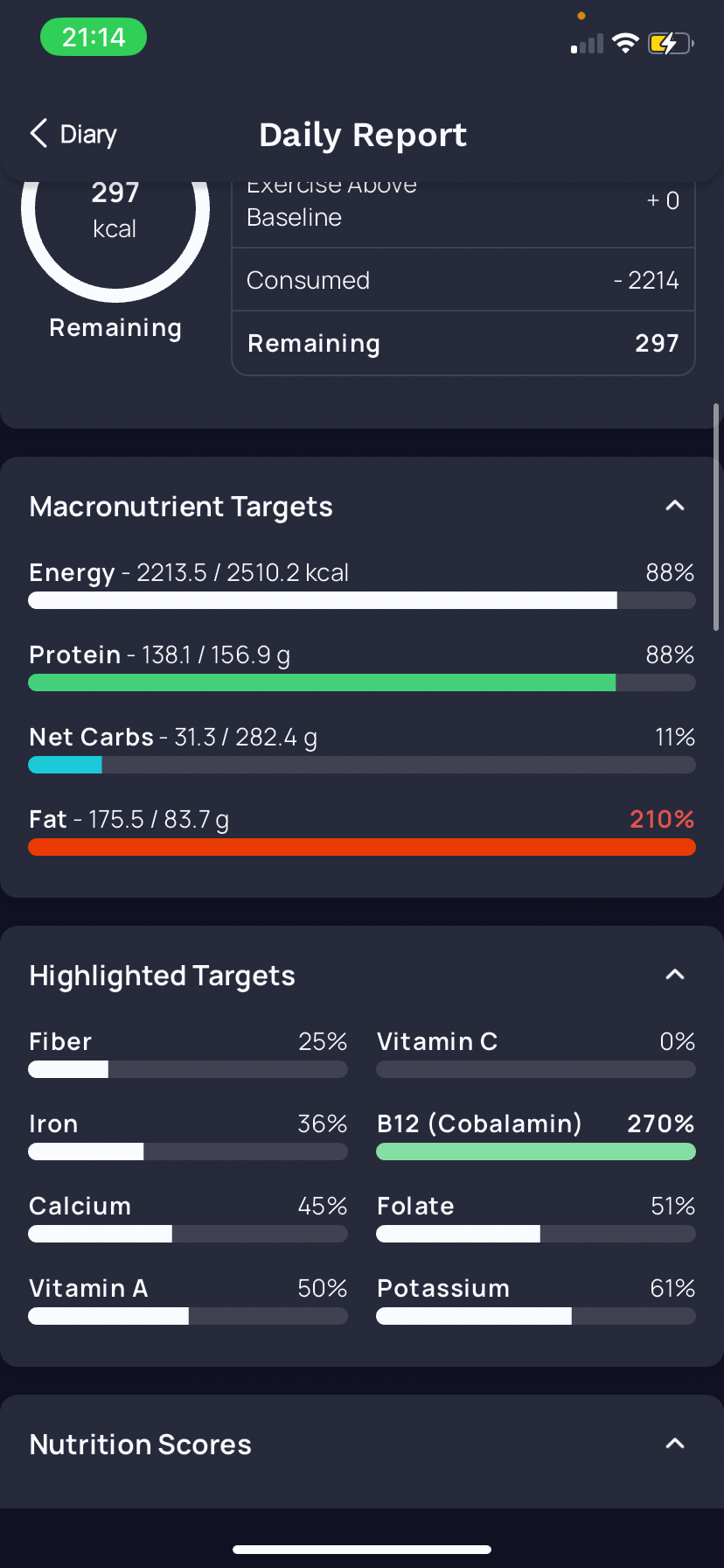This screenshot has height=1568, width=724.
Task: Go back to the Diary screen
Action: click(73, 134)
